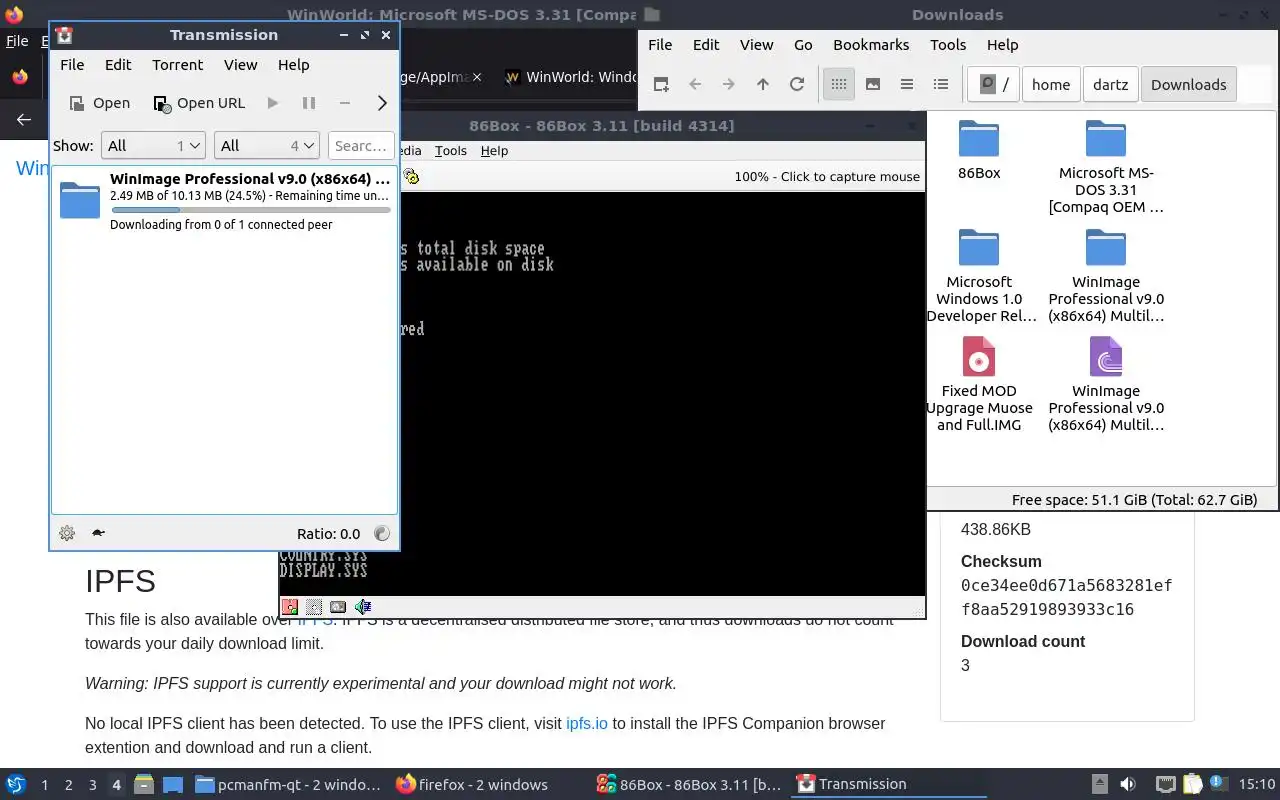Open the 86Box Tools menu
Image resolution: width=1280 pixels, height=800 pixels.
pos(450,150)
